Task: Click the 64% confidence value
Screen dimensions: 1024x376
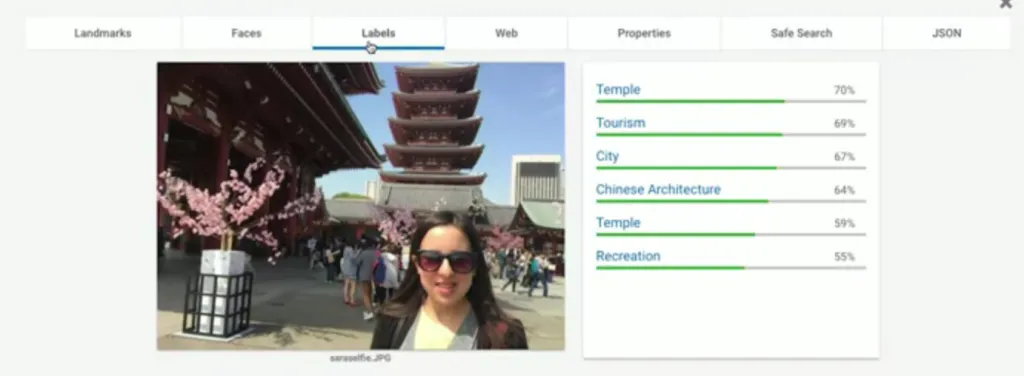Action: 844,191
